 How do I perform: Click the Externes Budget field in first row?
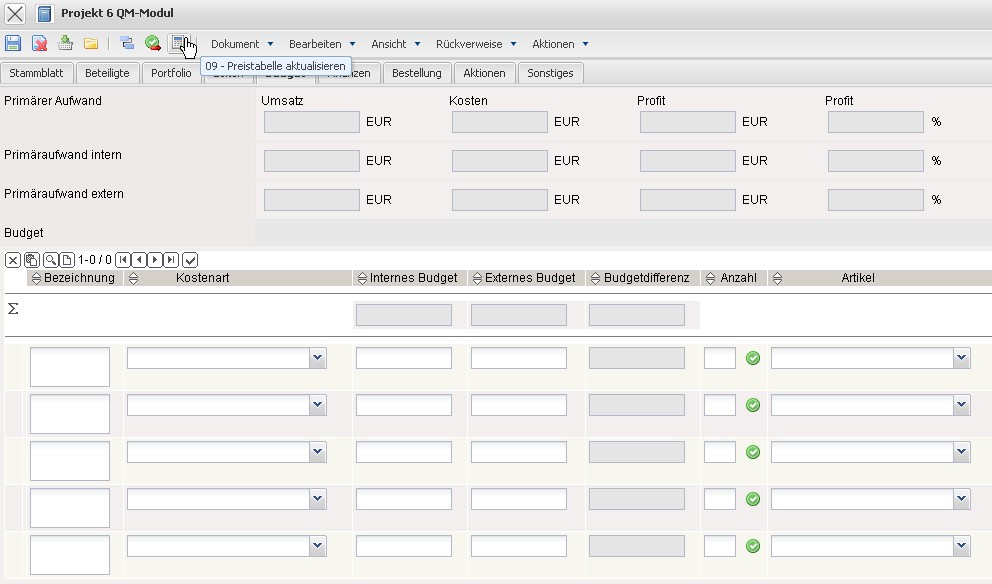click(x=518, y=358)
